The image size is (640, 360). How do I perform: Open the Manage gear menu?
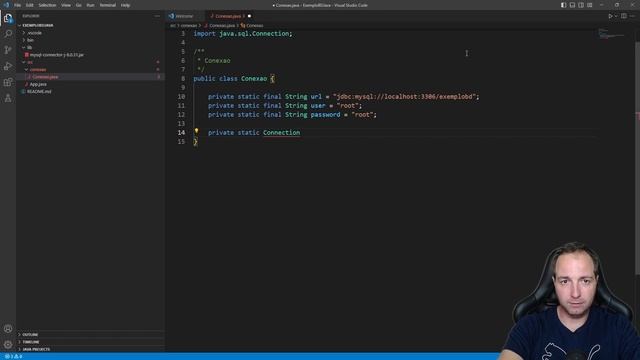click(8, 344)
